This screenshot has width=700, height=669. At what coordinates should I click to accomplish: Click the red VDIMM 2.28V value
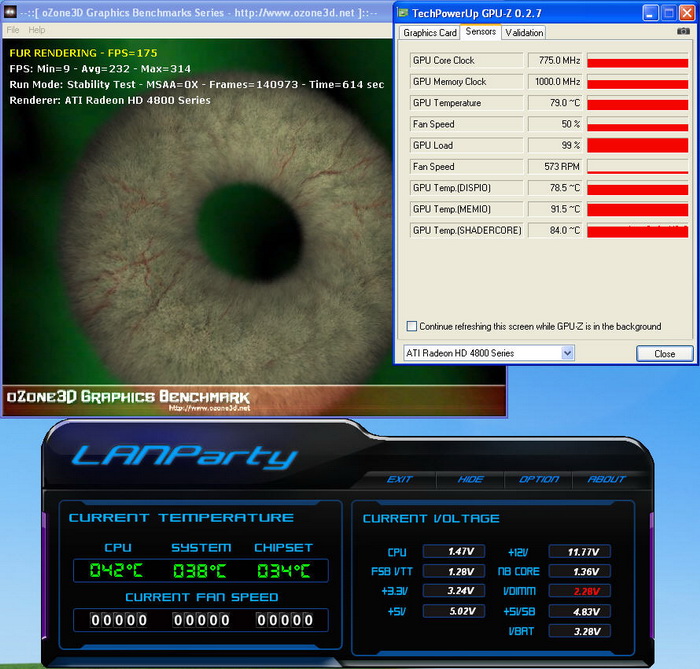coord(579,591)
